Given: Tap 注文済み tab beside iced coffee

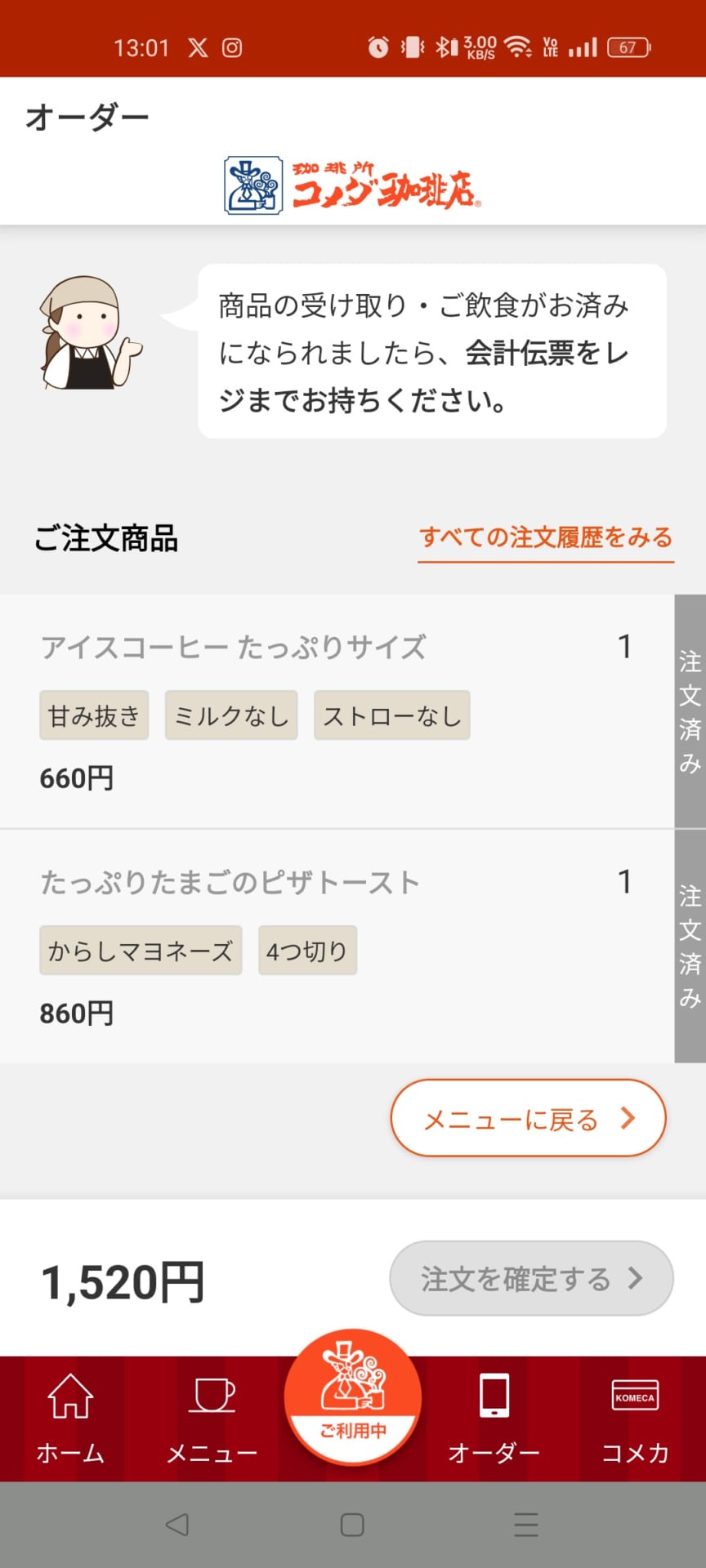Looking at the screenshot, I should 690,710.
